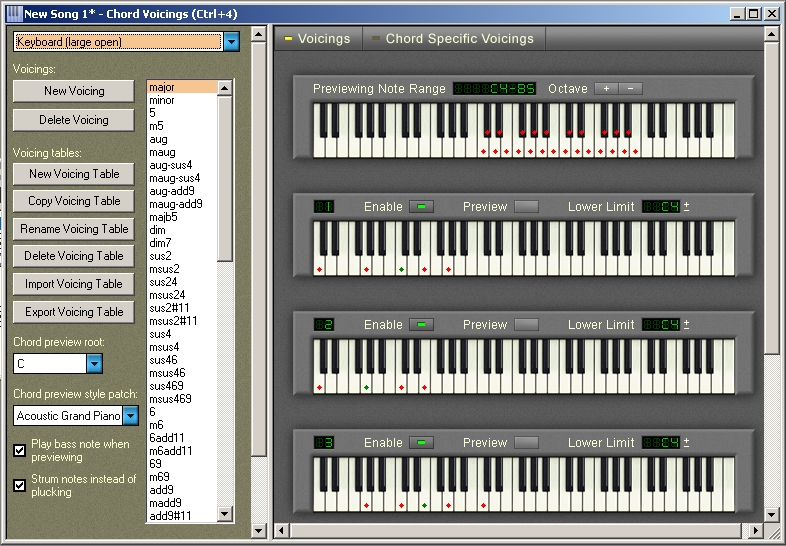786x546 pixels.
Task: Adjust Lower Limit ± on voicing 2
Action: (686, 325)
